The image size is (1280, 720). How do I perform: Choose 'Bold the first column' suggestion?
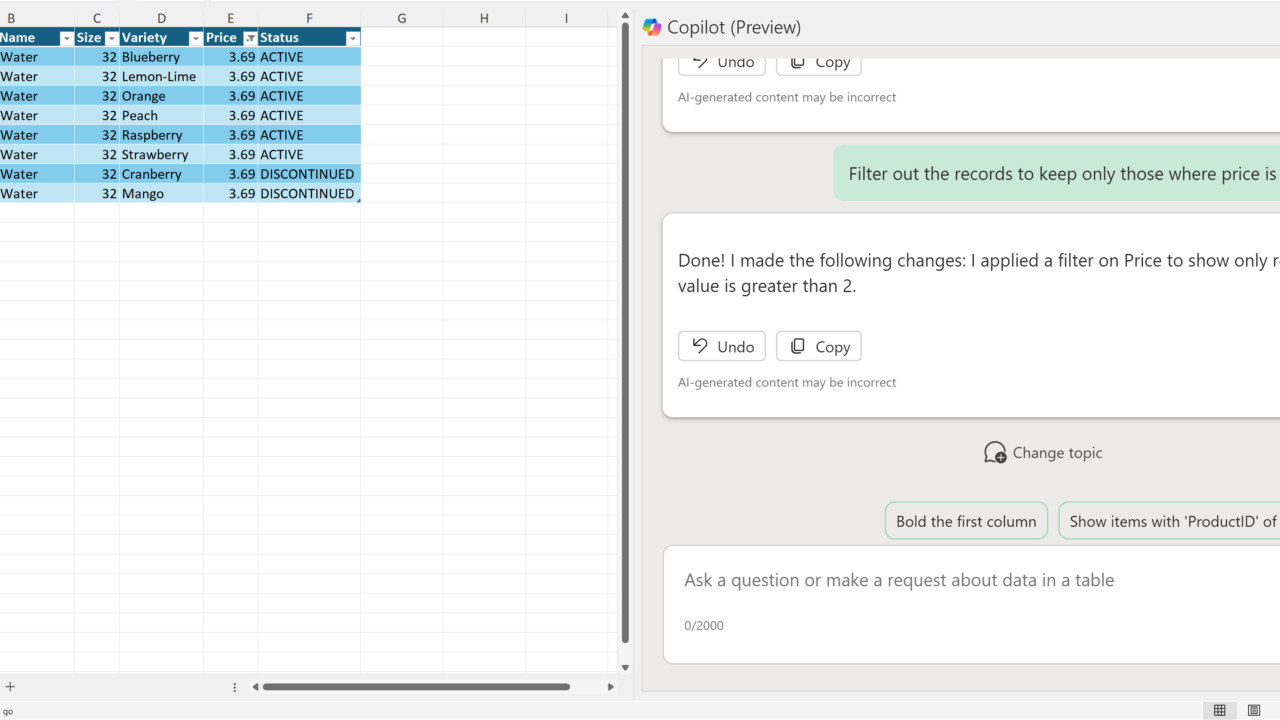tap(966, 521)
